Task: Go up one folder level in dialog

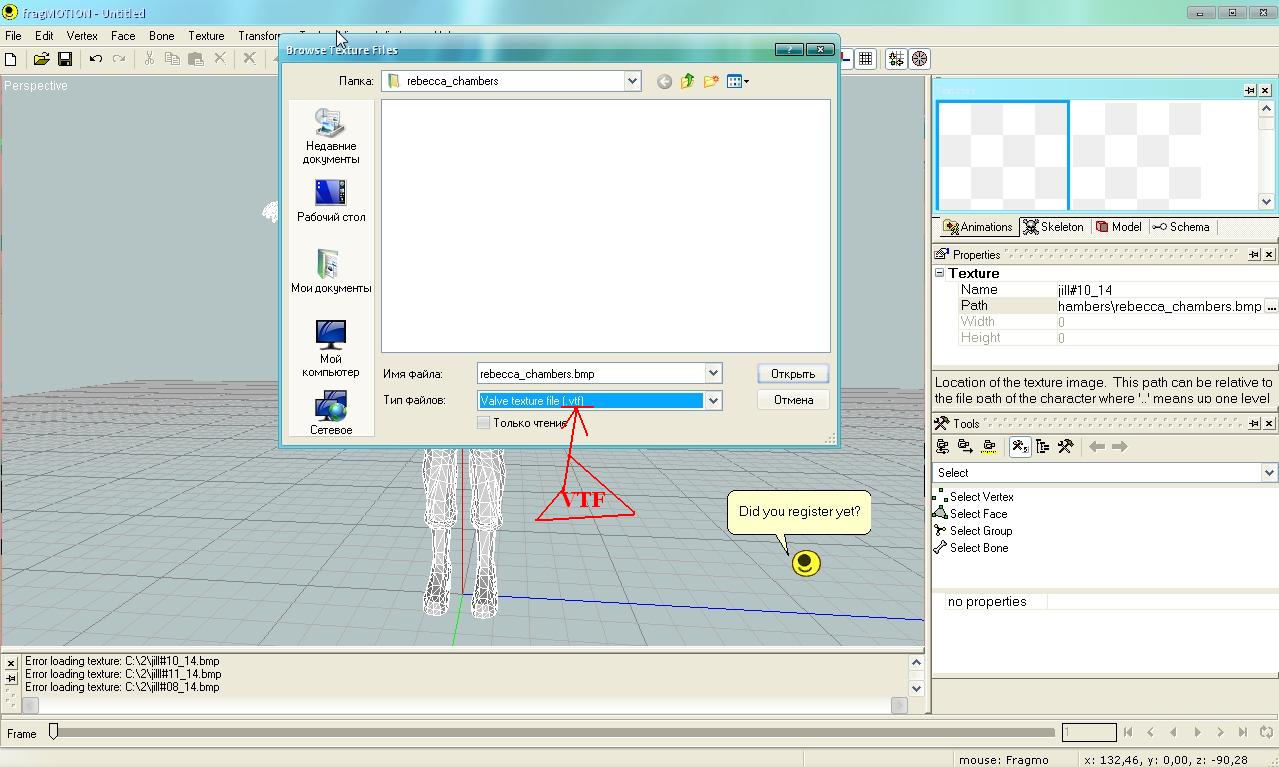Action: point(688,81)
